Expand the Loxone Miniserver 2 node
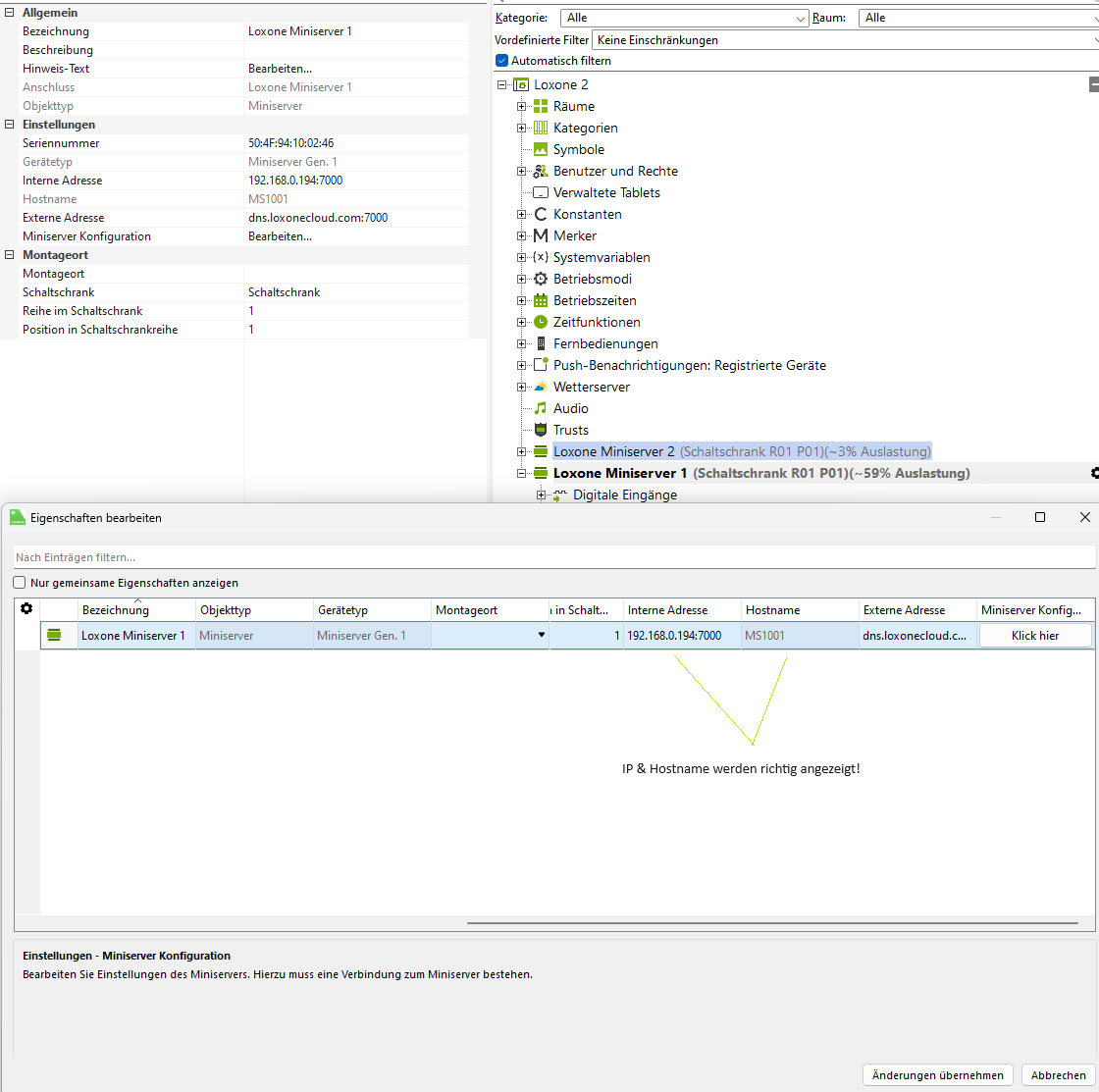 (x=521, y=452)
